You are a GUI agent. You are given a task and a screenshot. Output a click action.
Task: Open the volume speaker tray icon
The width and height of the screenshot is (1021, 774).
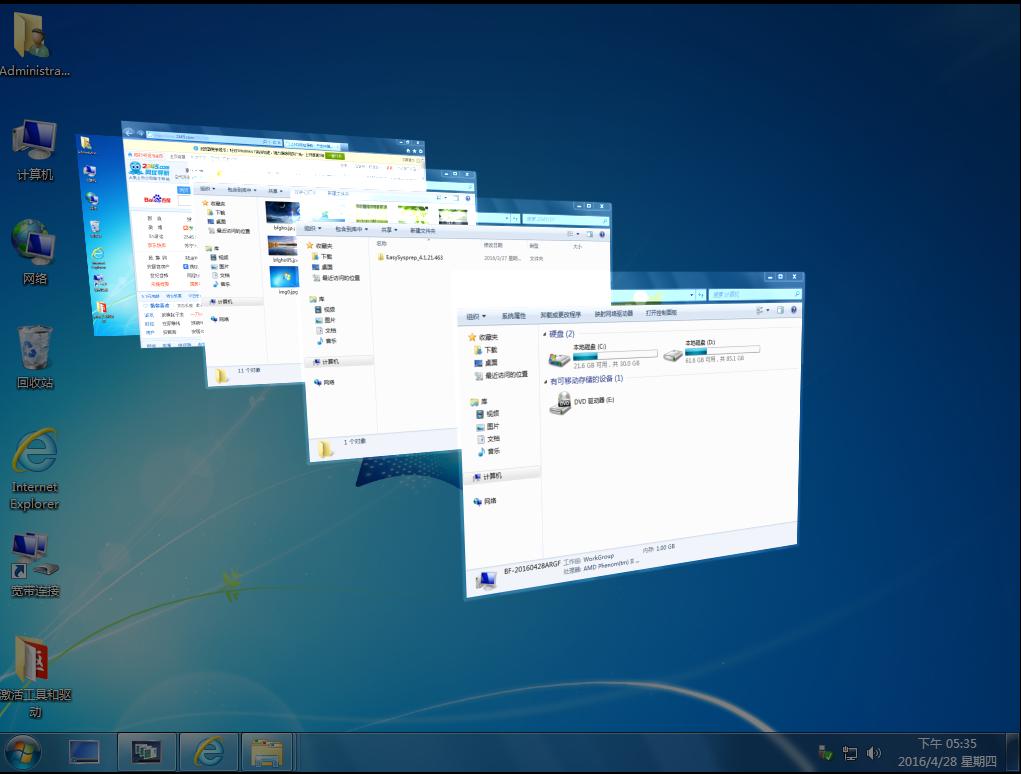point(873,753)
